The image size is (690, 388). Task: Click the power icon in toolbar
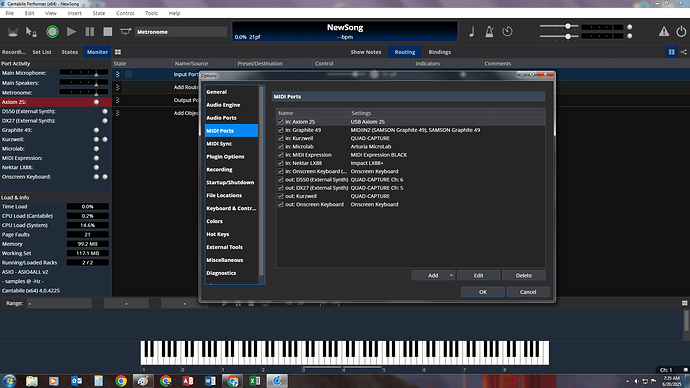click(681, 32)
